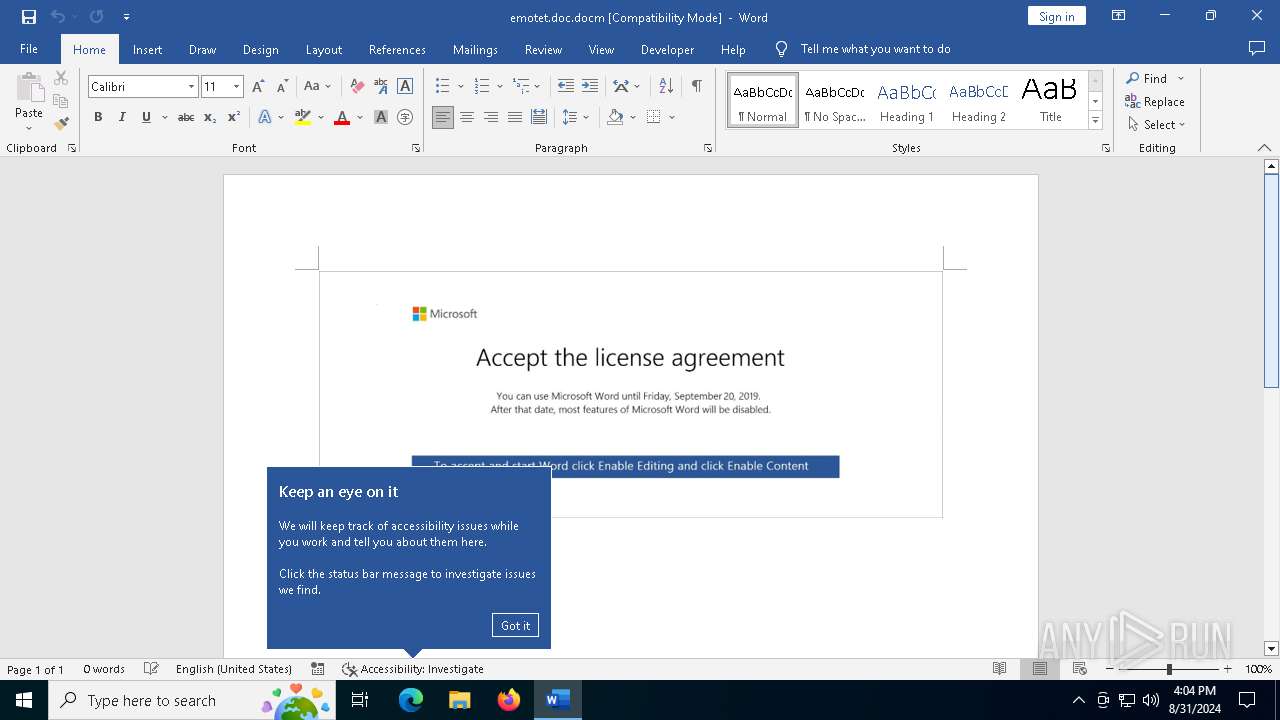Click Accessibility: Investigate status message
Image resolution: width=1280 pixels, height=720 pixels.
413,669
